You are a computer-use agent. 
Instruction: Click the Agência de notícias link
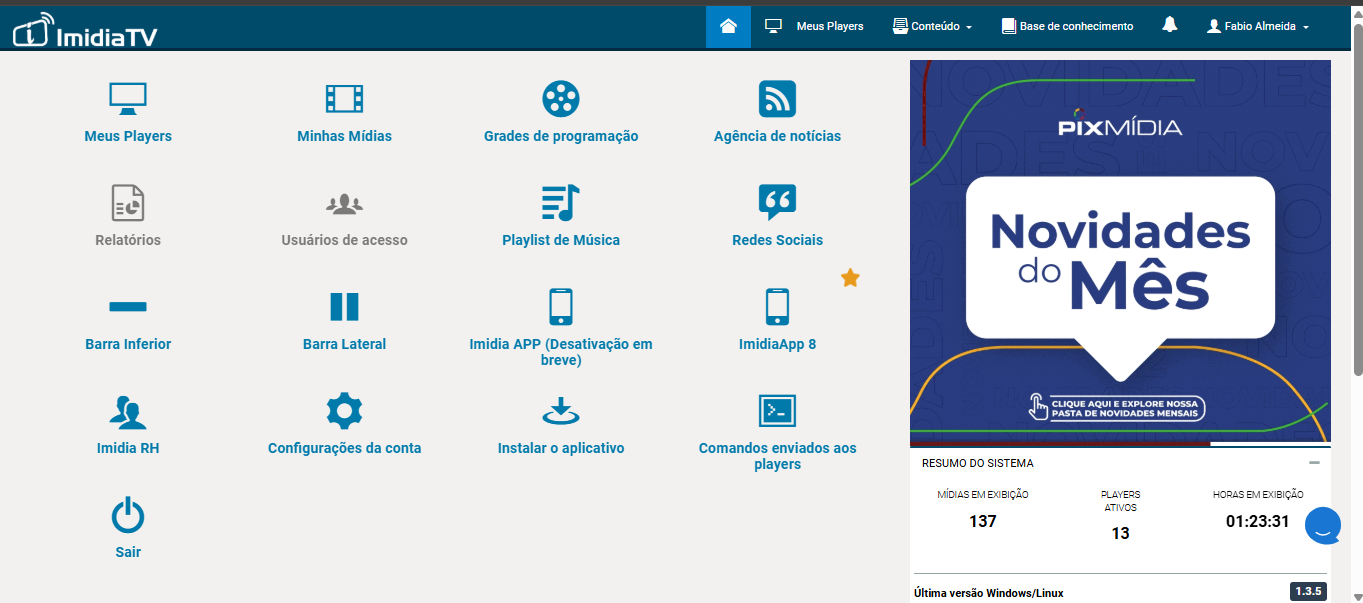[777, 136]
